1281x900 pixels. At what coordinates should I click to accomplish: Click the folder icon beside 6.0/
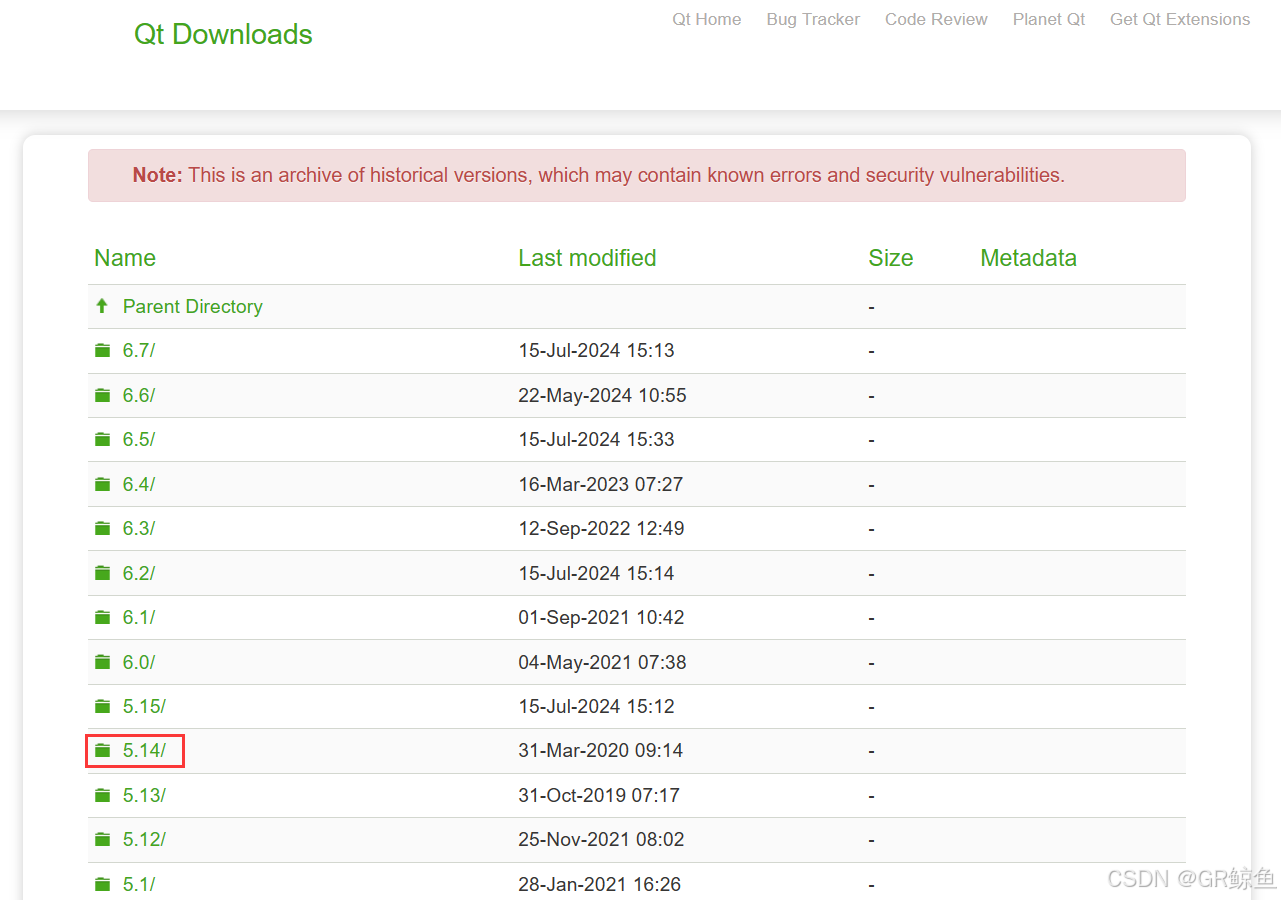click(102, 662)
